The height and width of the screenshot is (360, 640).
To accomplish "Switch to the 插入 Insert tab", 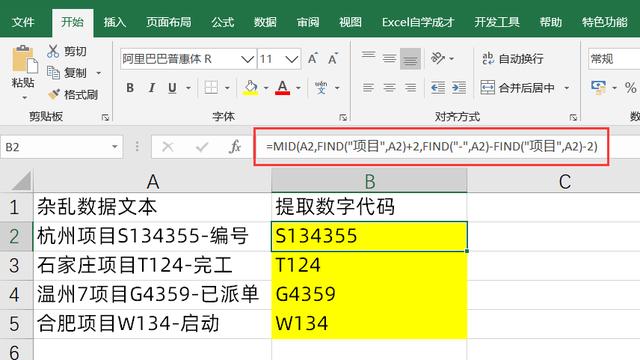I will (115, 22).
